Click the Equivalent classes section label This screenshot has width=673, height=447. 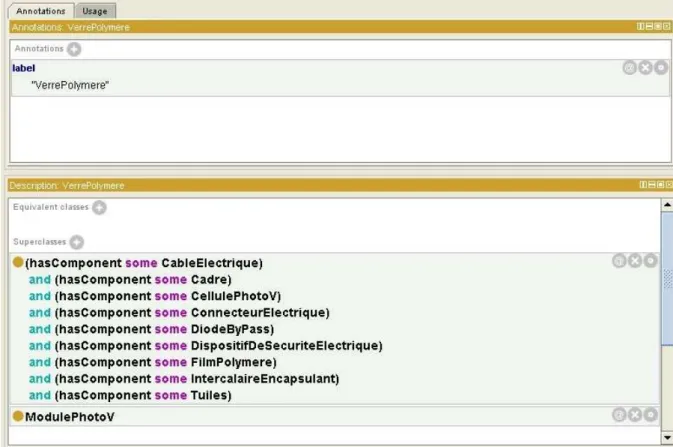[x=51, y=207]
